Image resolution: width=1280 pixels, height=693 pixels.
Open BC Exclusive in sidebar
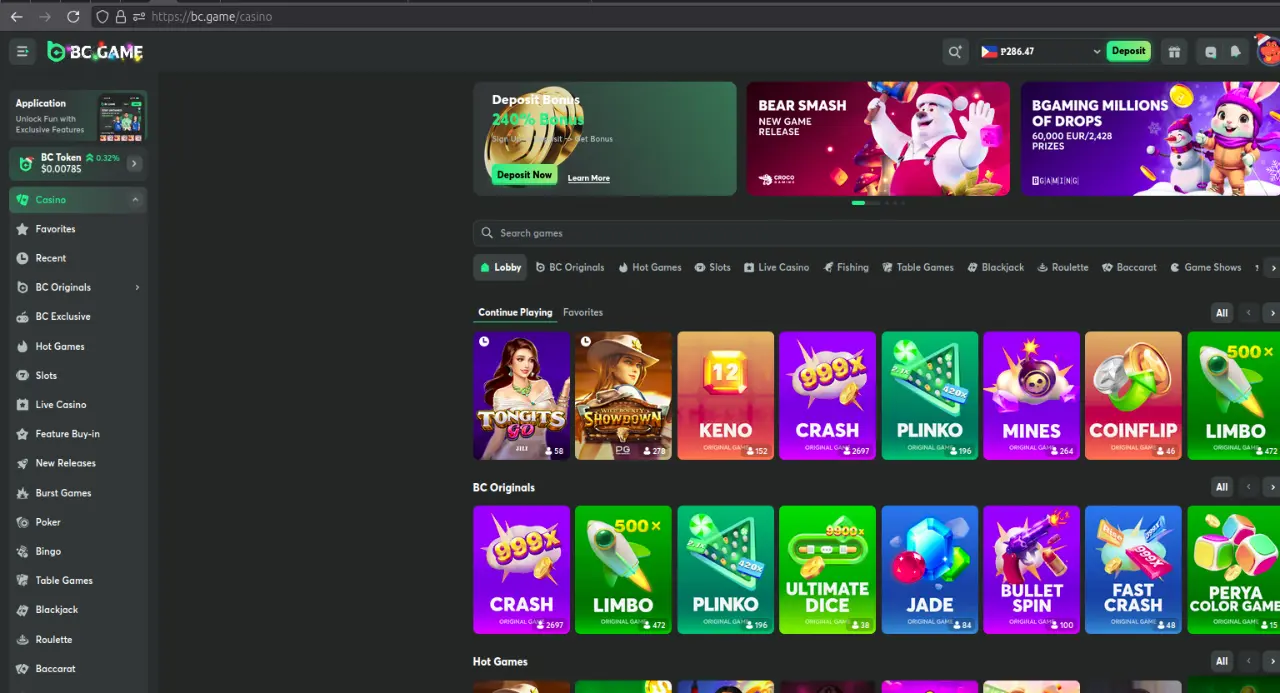coord(78,316)
